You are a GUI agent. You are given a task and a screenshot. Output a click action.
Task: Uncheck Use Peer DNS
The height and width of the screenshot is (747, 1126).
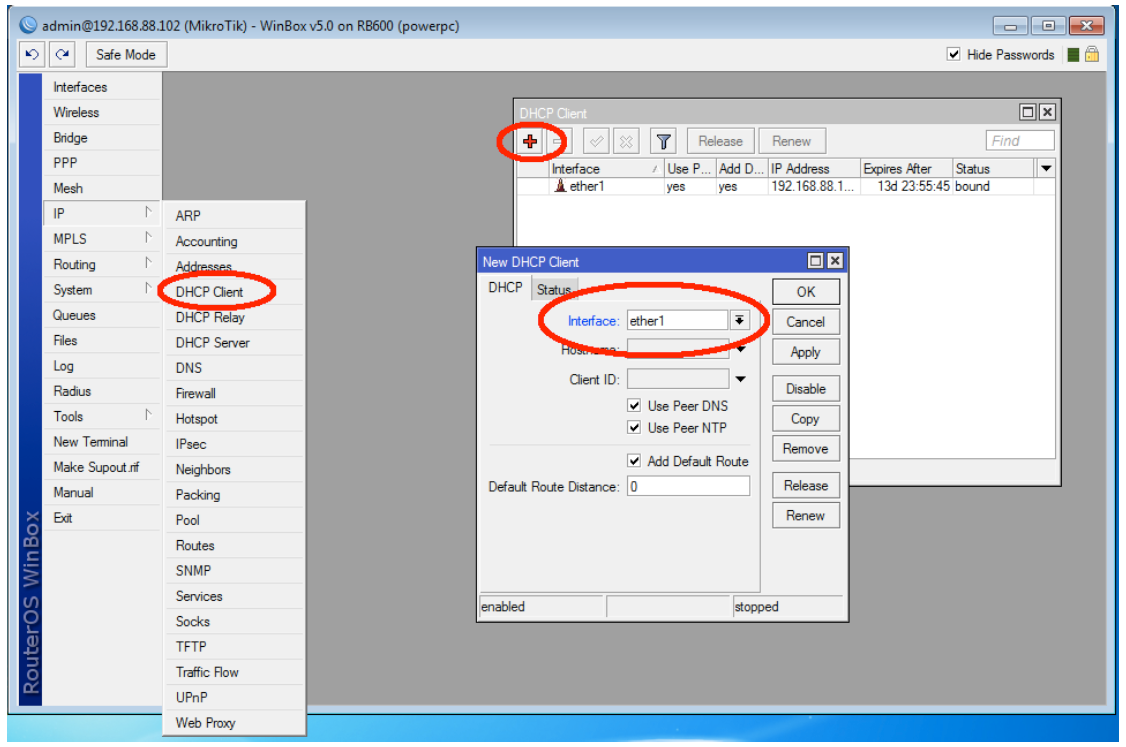pos(634,406)
